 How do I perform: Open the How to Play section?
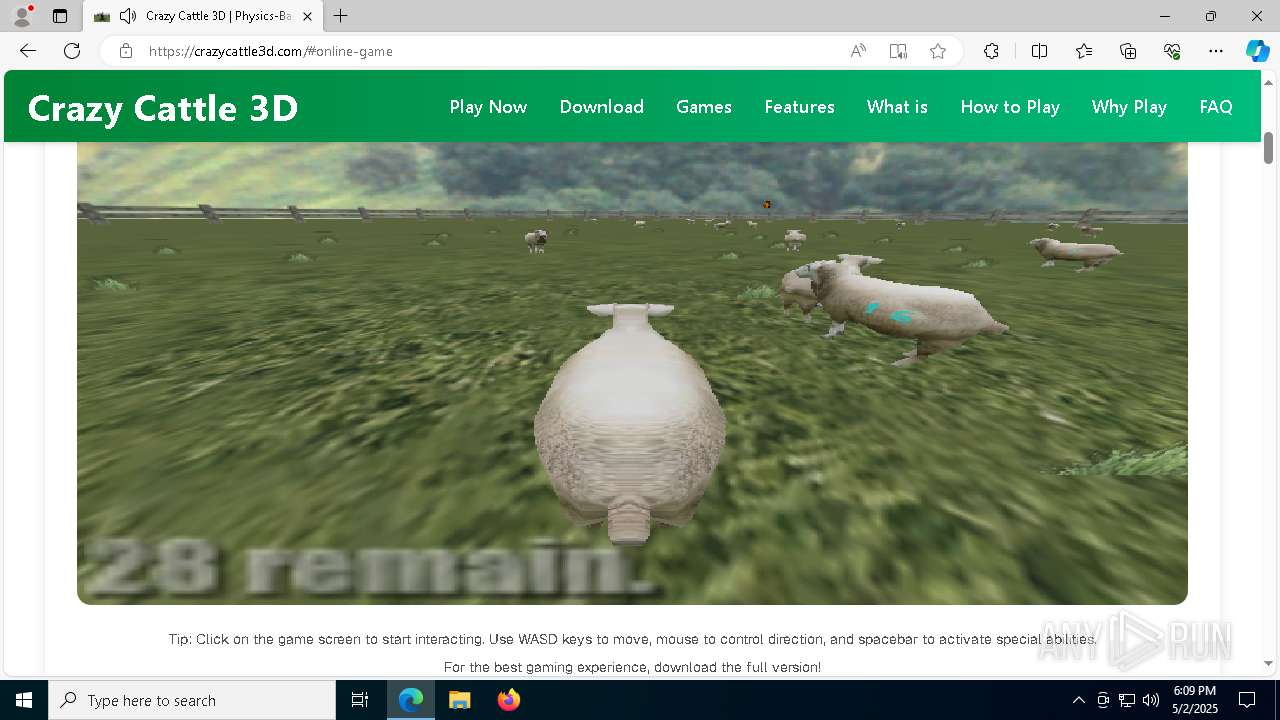(1010, 107)
